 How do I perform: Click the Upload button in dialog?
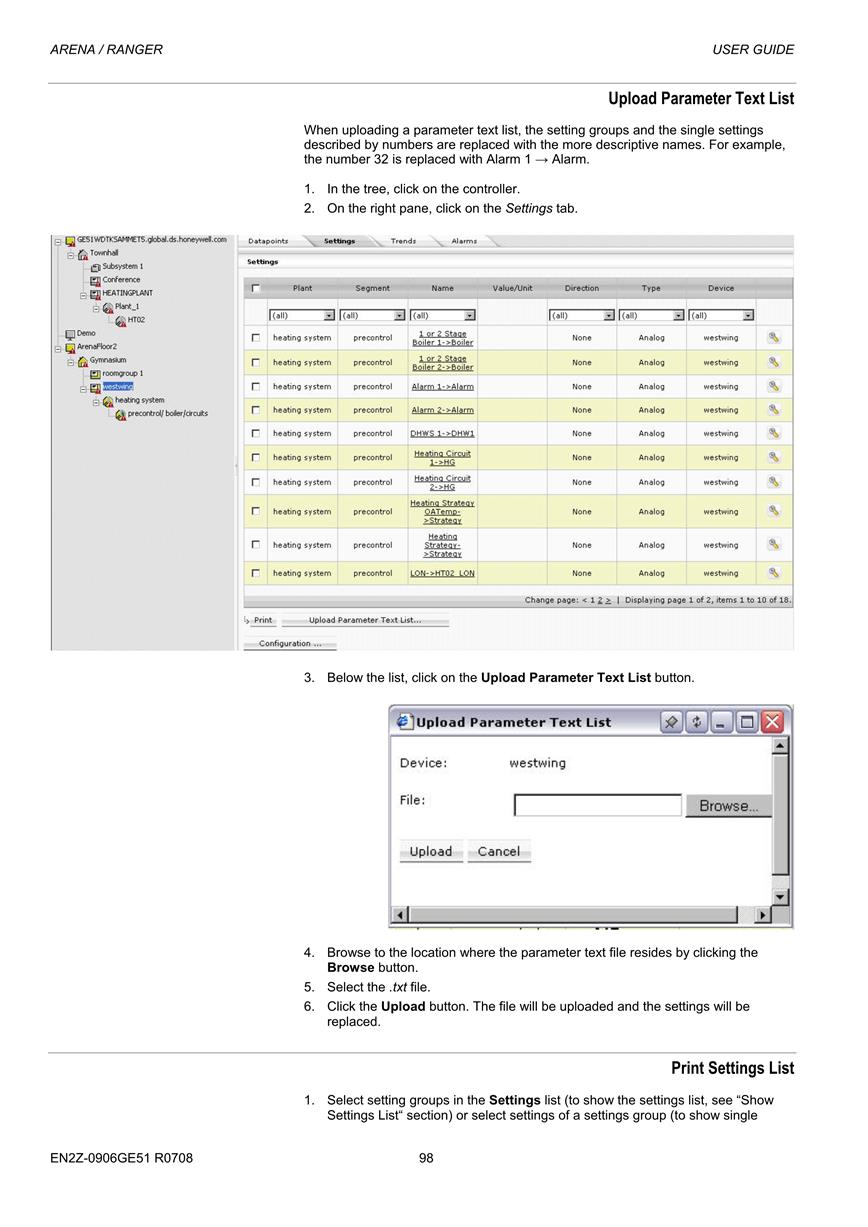coord(431,852)
